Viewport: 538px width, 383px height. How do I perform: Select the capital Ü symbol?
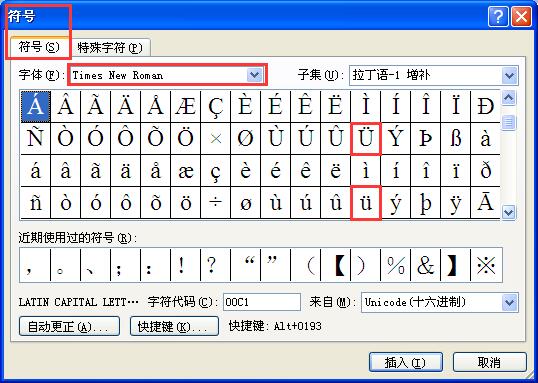(366, 139)
